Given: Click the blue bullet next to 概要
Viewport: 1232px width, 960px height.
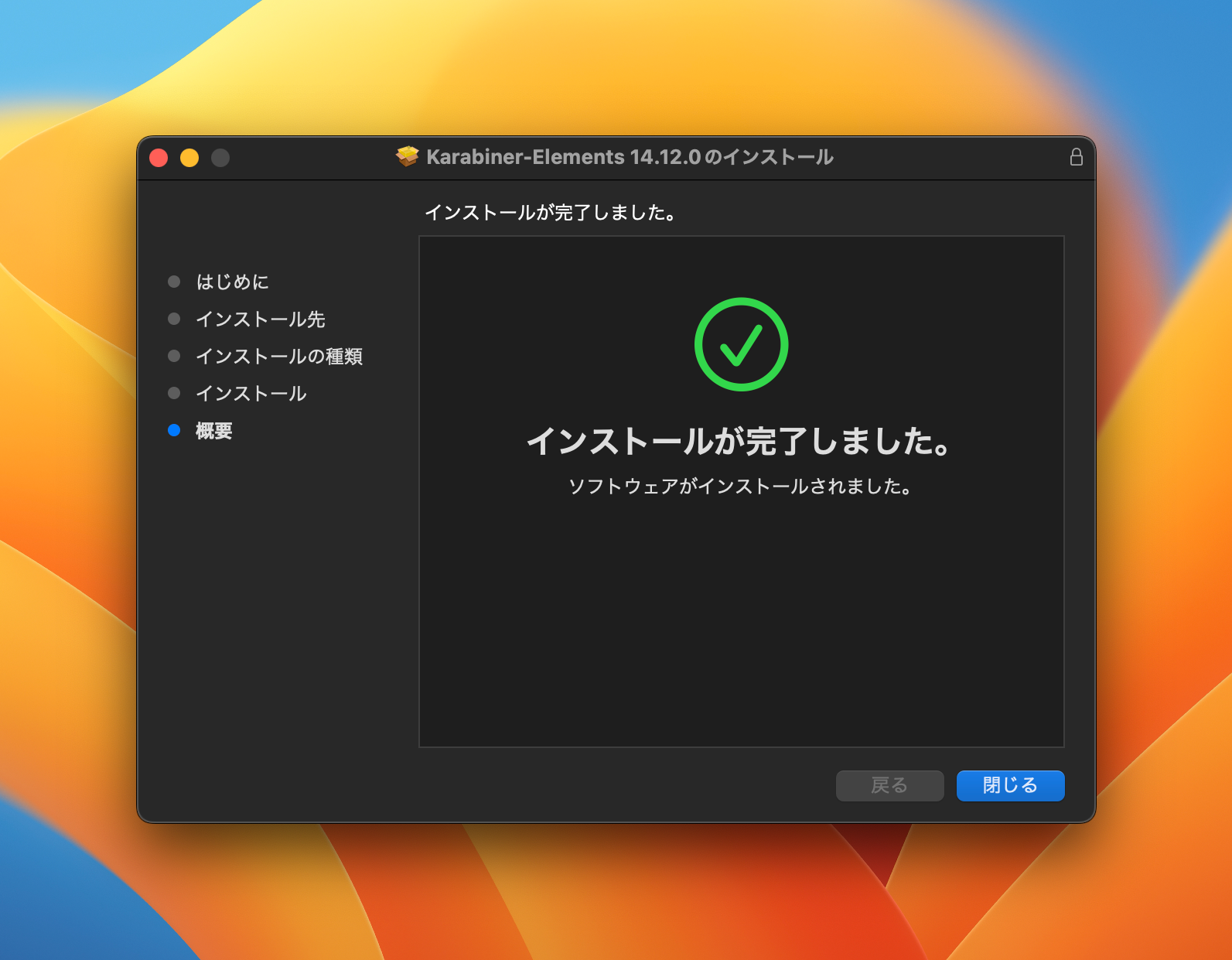Looking at the screenshot, I should (174, 430).
